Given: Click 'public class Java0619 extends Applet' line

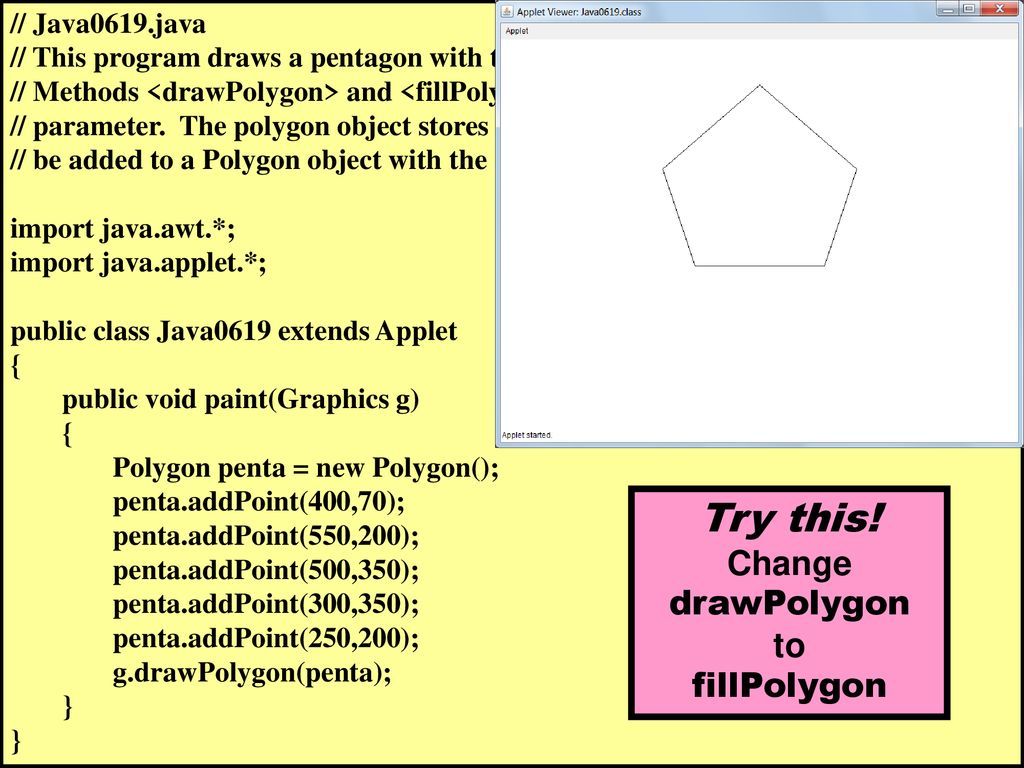Looking at the screenshot, I should pyautogui.click(x=234, y=332).
